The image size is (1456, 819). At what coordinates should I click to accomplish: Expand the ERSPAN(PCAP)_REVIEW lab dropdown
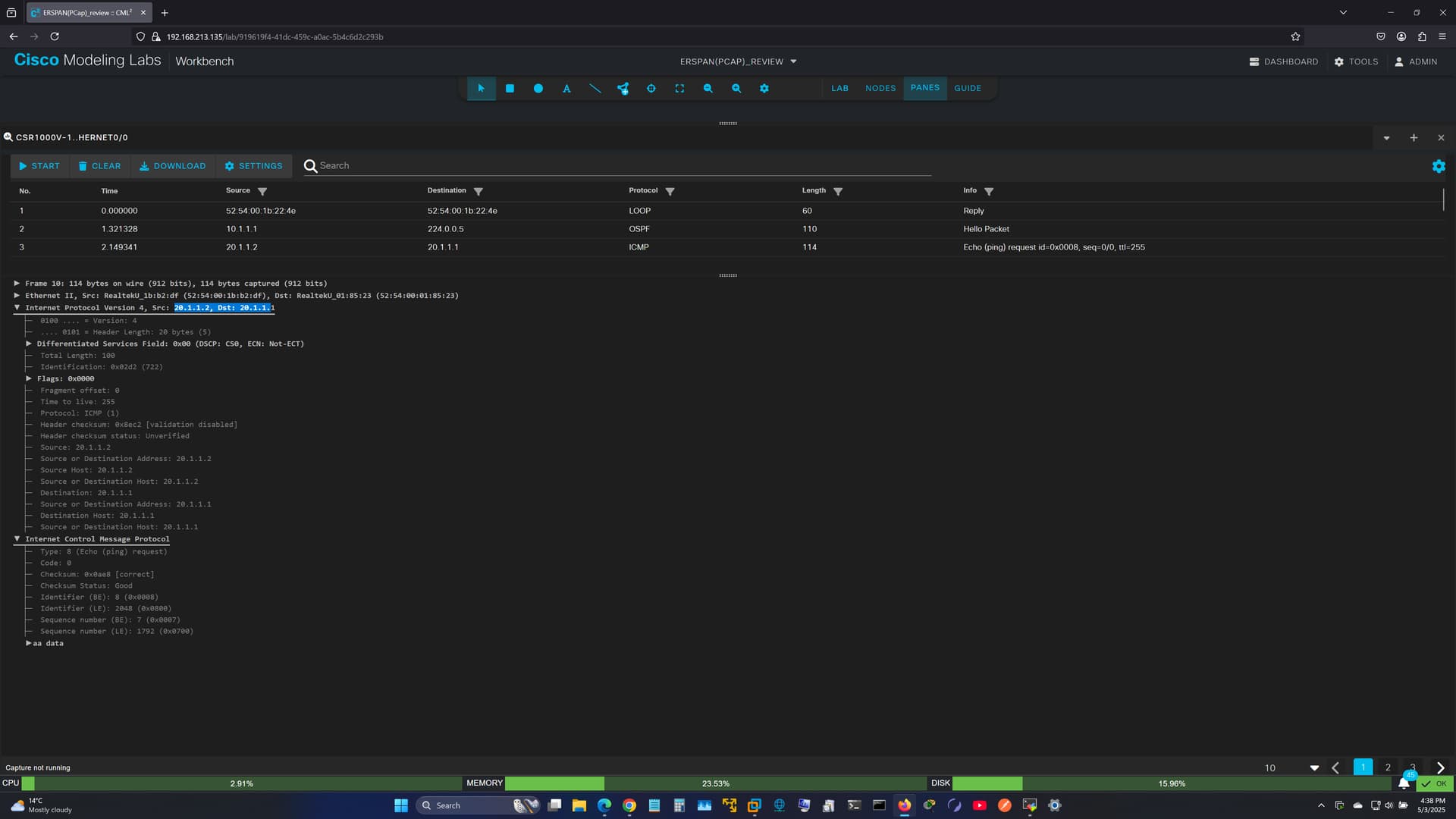(738, 61)
